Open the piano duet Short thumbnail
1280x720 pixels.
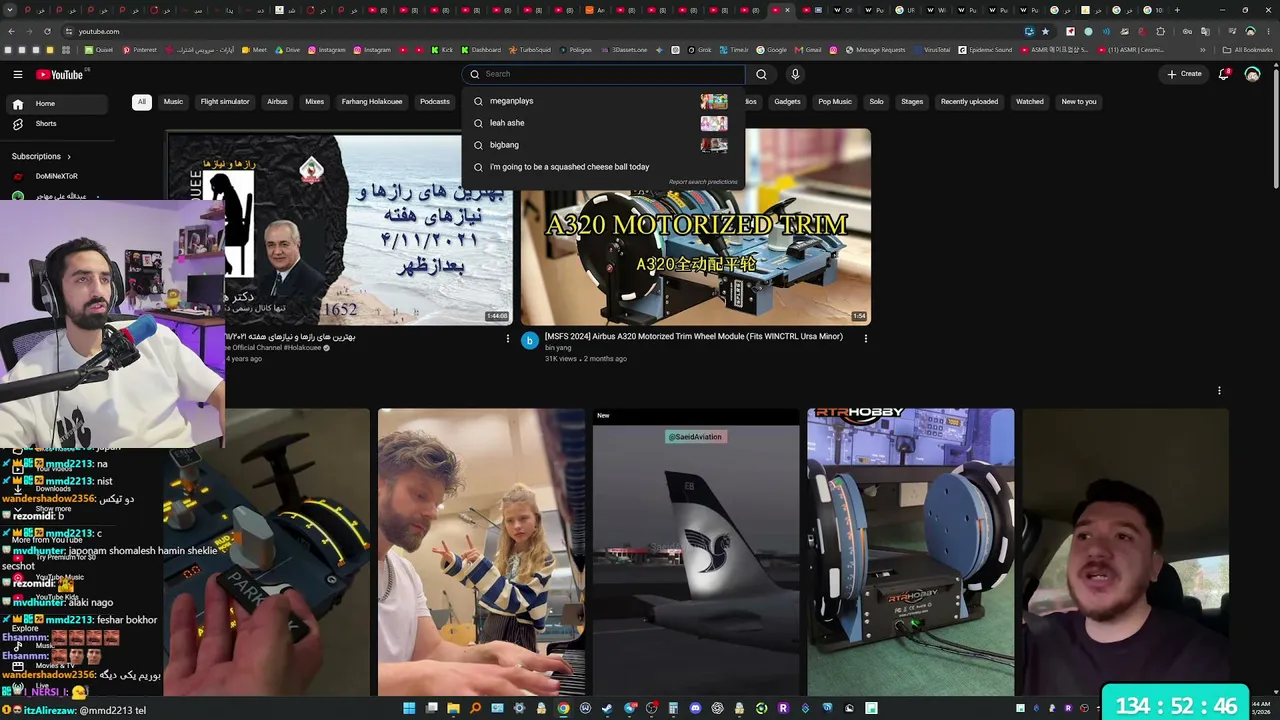pyautogui.click(x=481, y=551)
